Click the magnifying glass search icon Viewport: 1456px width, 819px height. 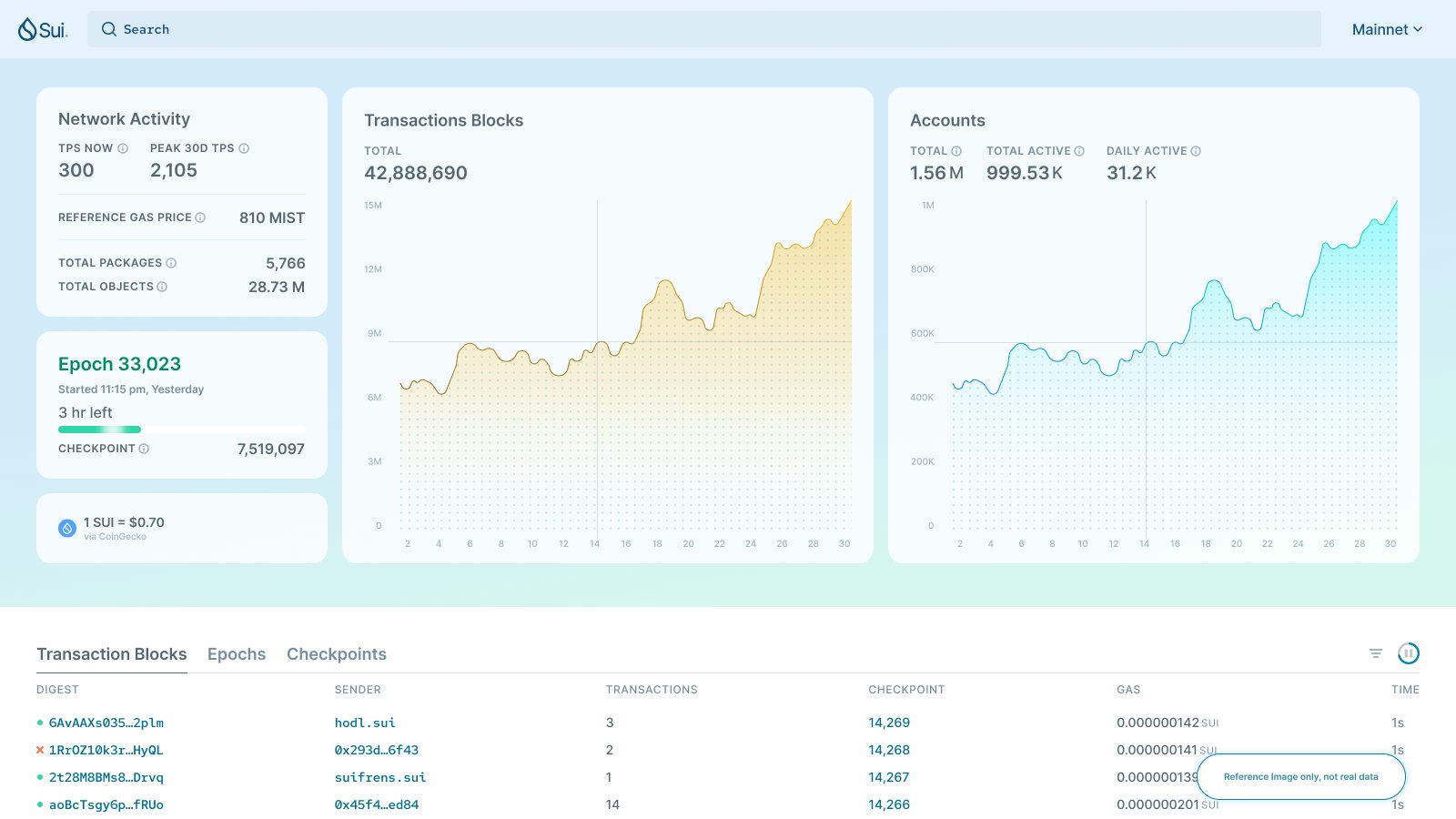(x=110, y=28)
